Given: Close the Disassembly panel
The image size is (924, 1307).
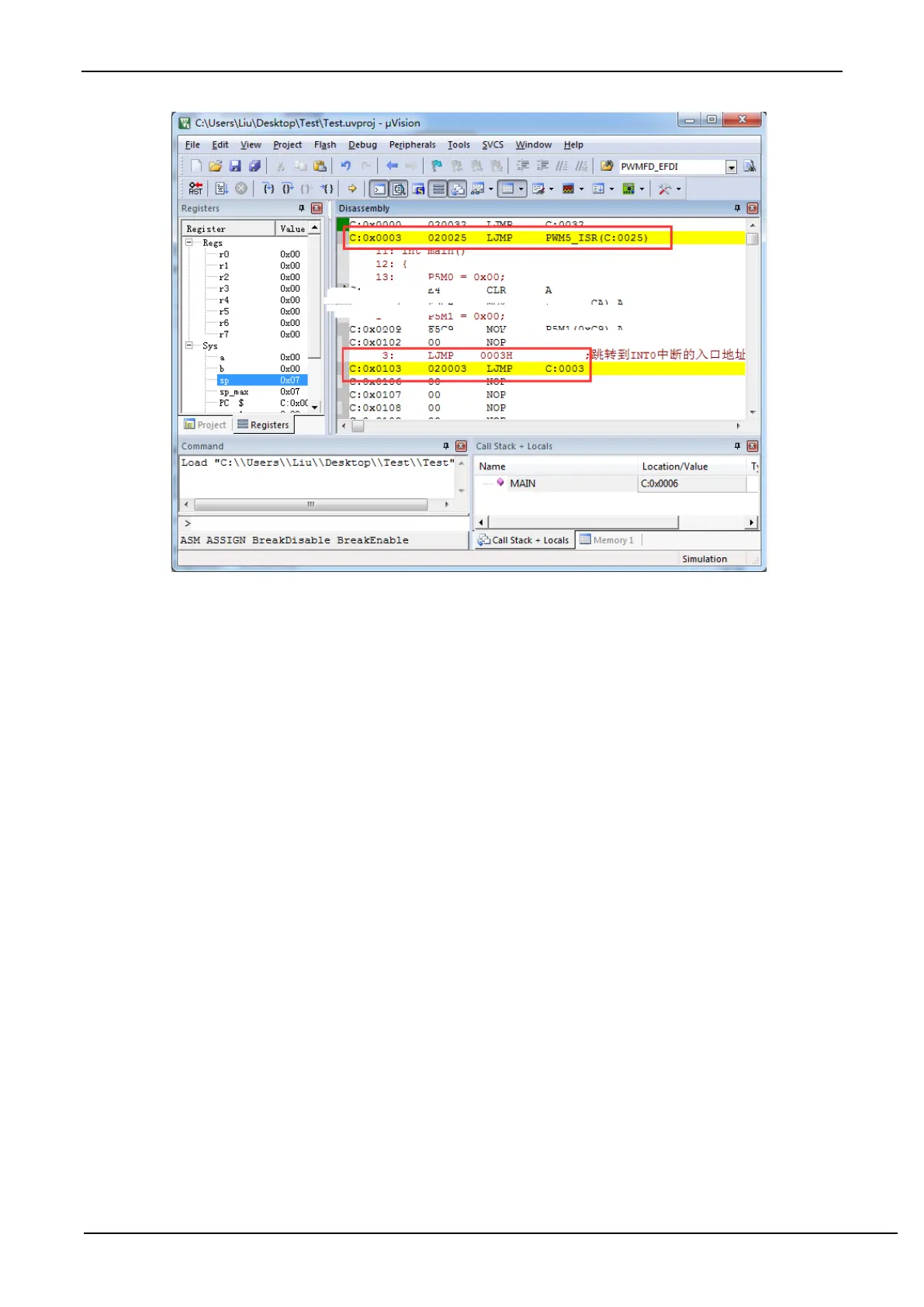Looking at the screenshot, I should pyautogui.click(x=752, y=208).
